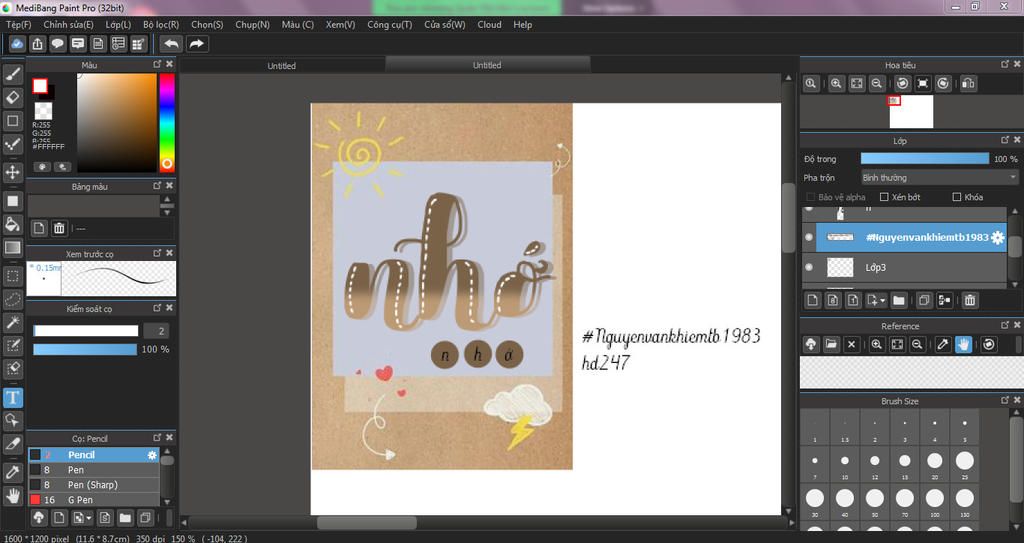Toggle the Bảo vệ alpha checkbox
1024x543 pixels.
tap(810, 197)
